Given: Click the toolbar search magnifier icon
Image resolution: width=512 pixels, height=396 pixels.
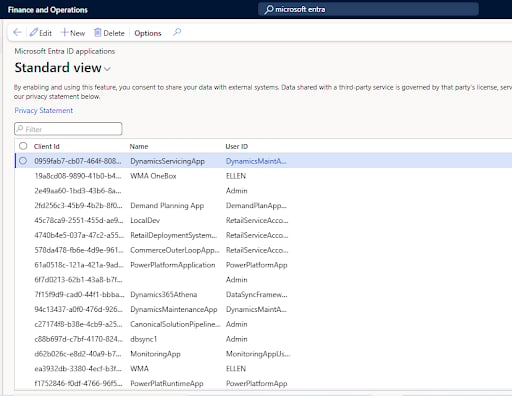Looking at the screenshot, I should (x=177, y=32).
